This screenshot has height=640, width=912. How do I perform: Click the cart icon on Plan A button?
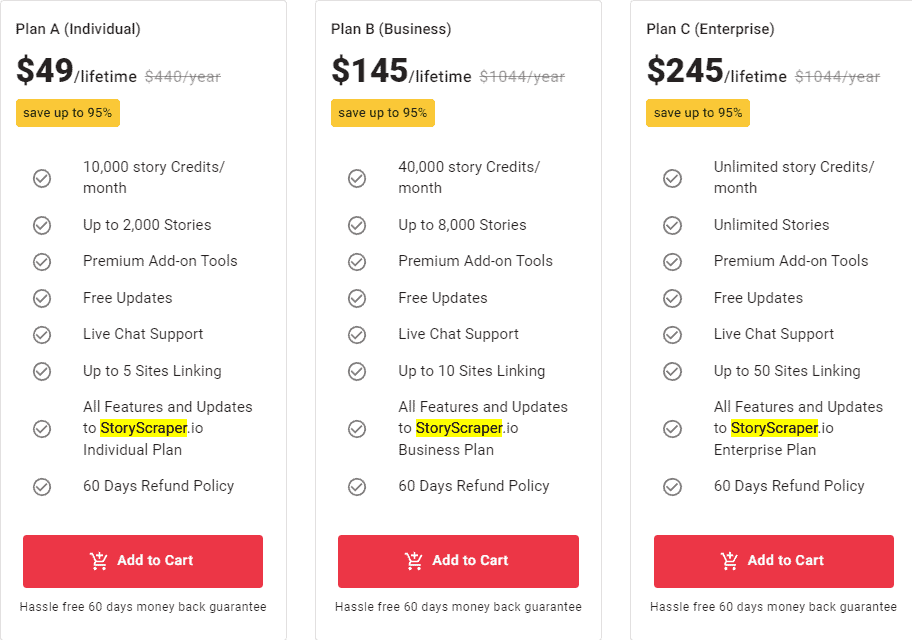pyautogui.click(x=100, y=561)
